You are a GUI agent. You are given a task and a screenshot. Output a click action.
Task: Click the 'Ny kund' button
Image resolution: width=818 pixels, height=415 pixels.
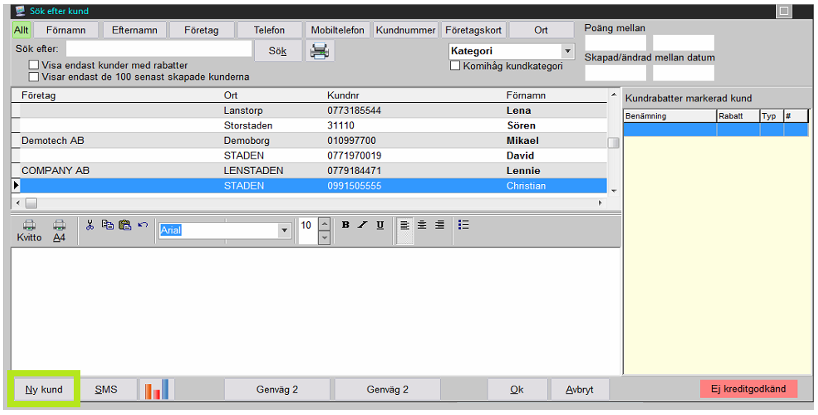click(44, 389)
